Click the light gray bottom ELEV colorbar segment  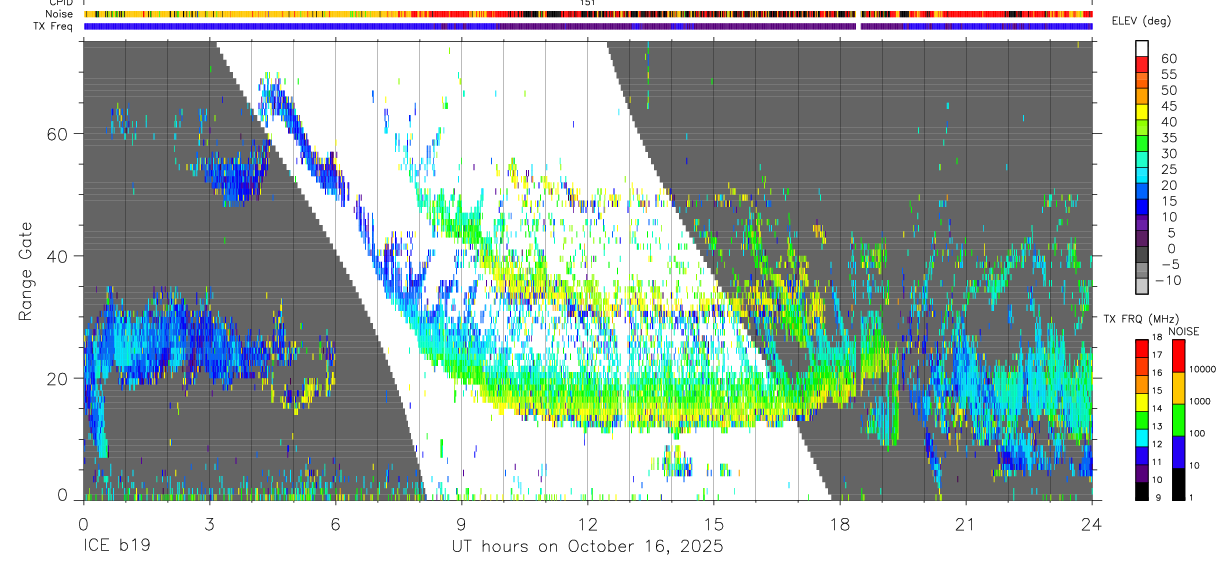pos(1141,287)
